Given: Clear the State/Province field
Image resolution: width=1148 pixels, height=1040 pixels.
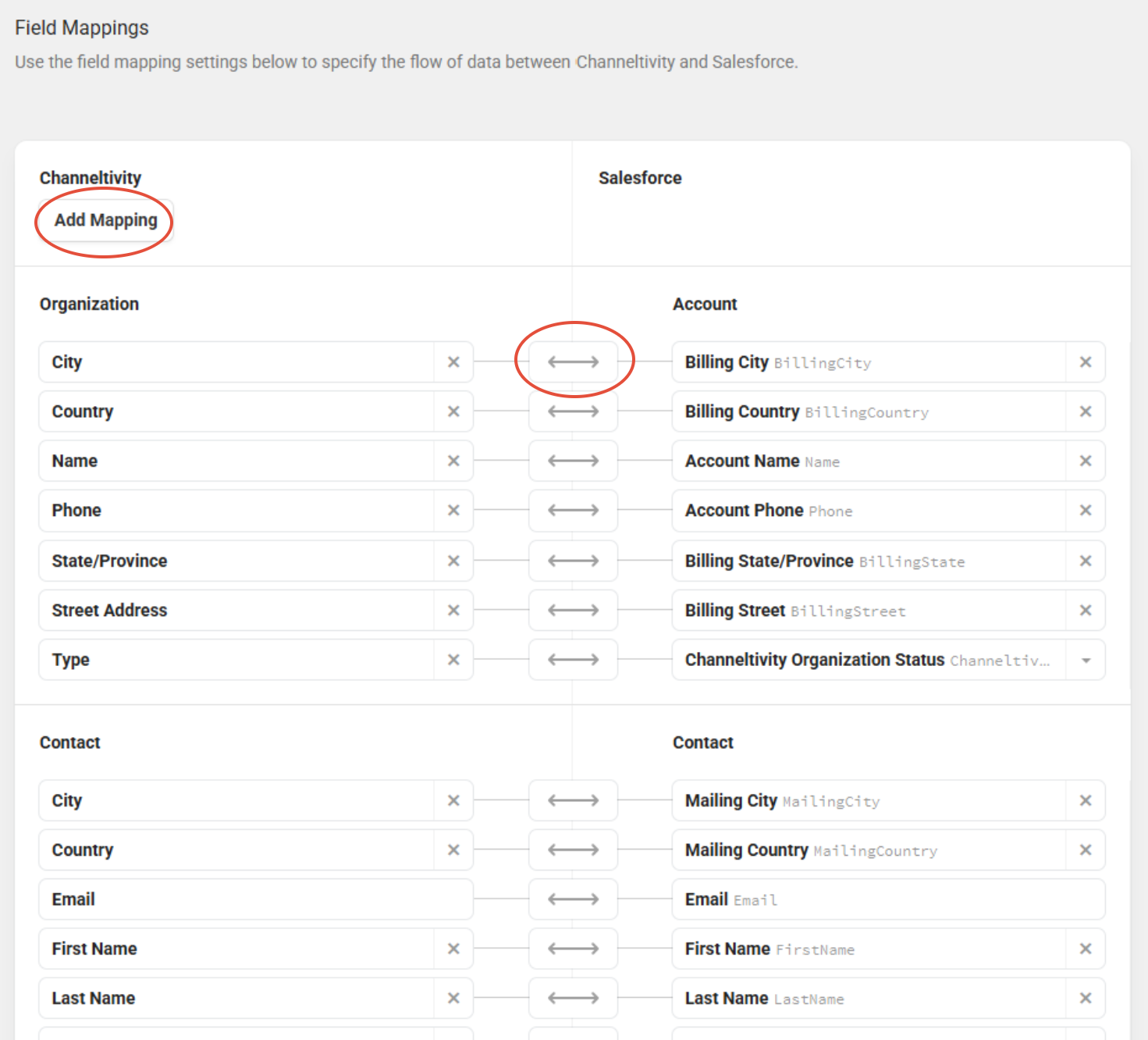Looking at the screenshot, I should click(453, 561).
